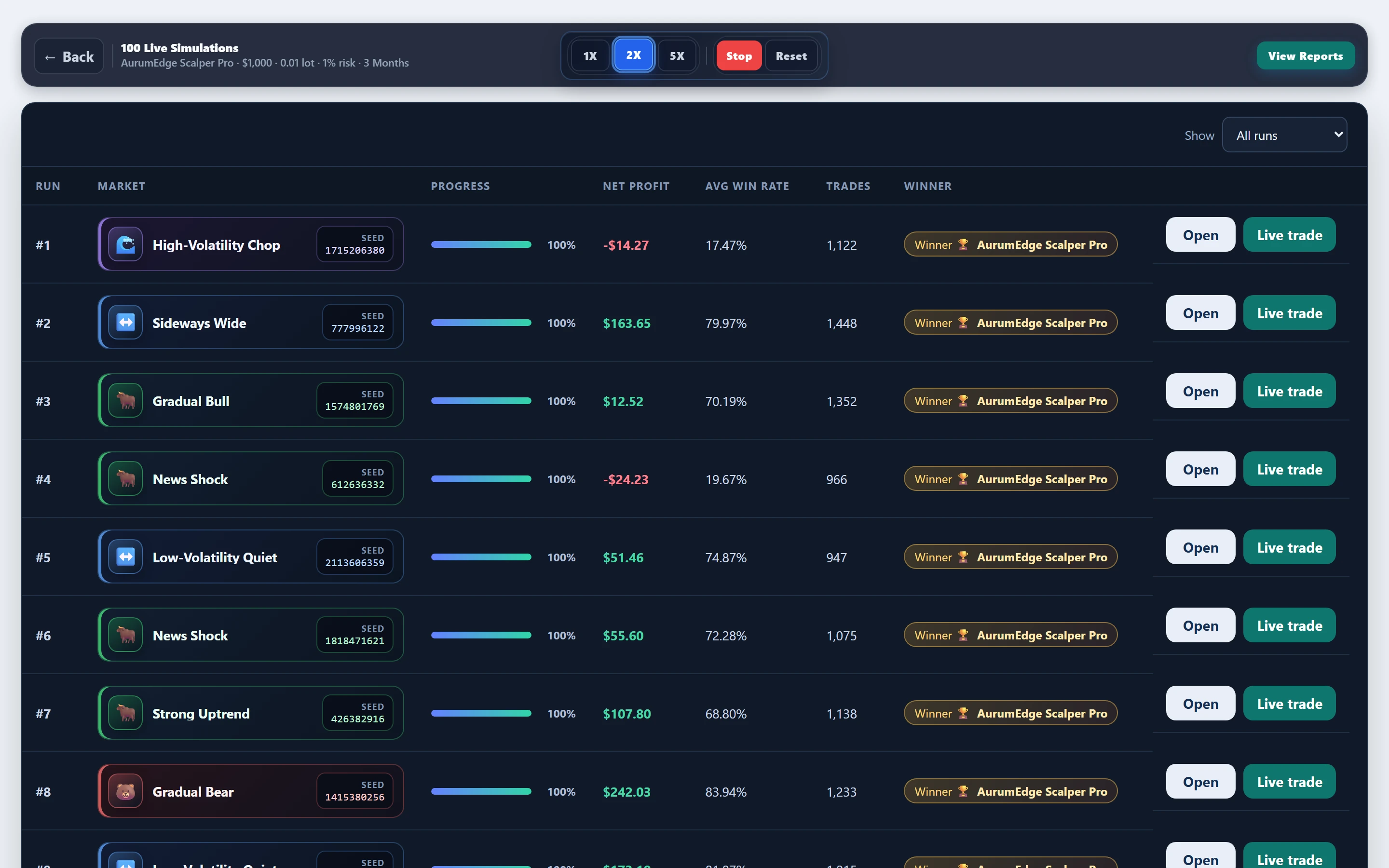
Task: Click the trades count 1,448
Action: [842, 323]
